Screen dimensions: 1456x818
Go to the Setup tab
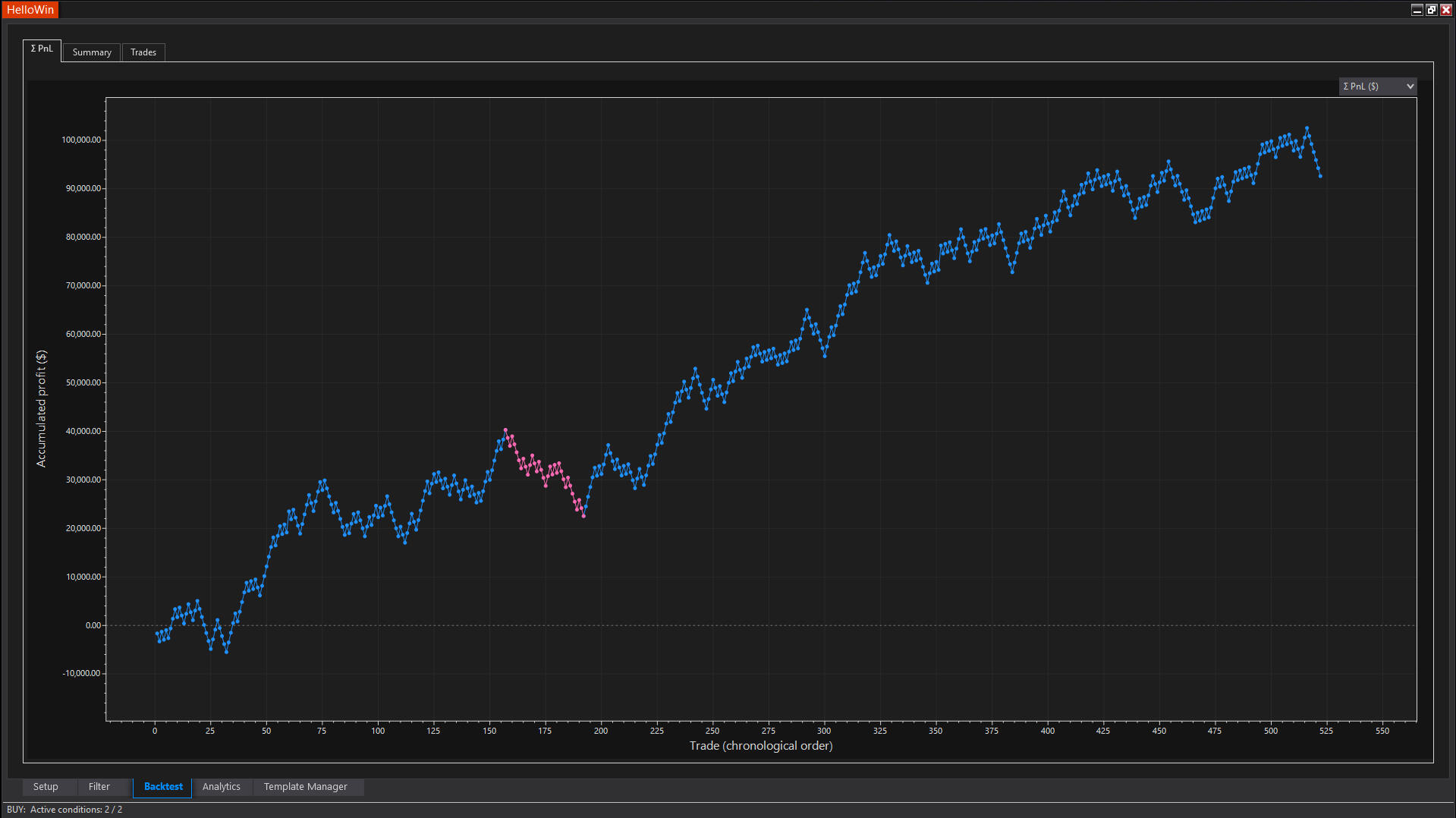pyautogui.click(x=46, y=787)
